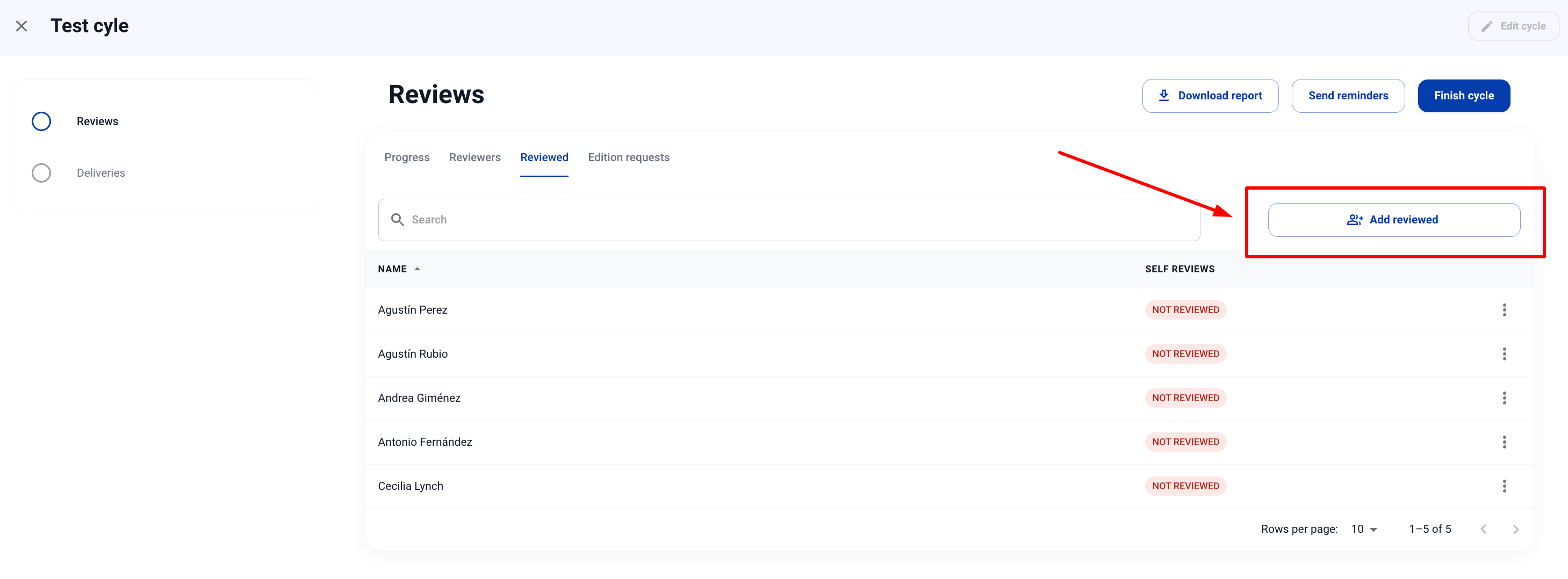Focus the Search input field

click(x=792, y=220)
